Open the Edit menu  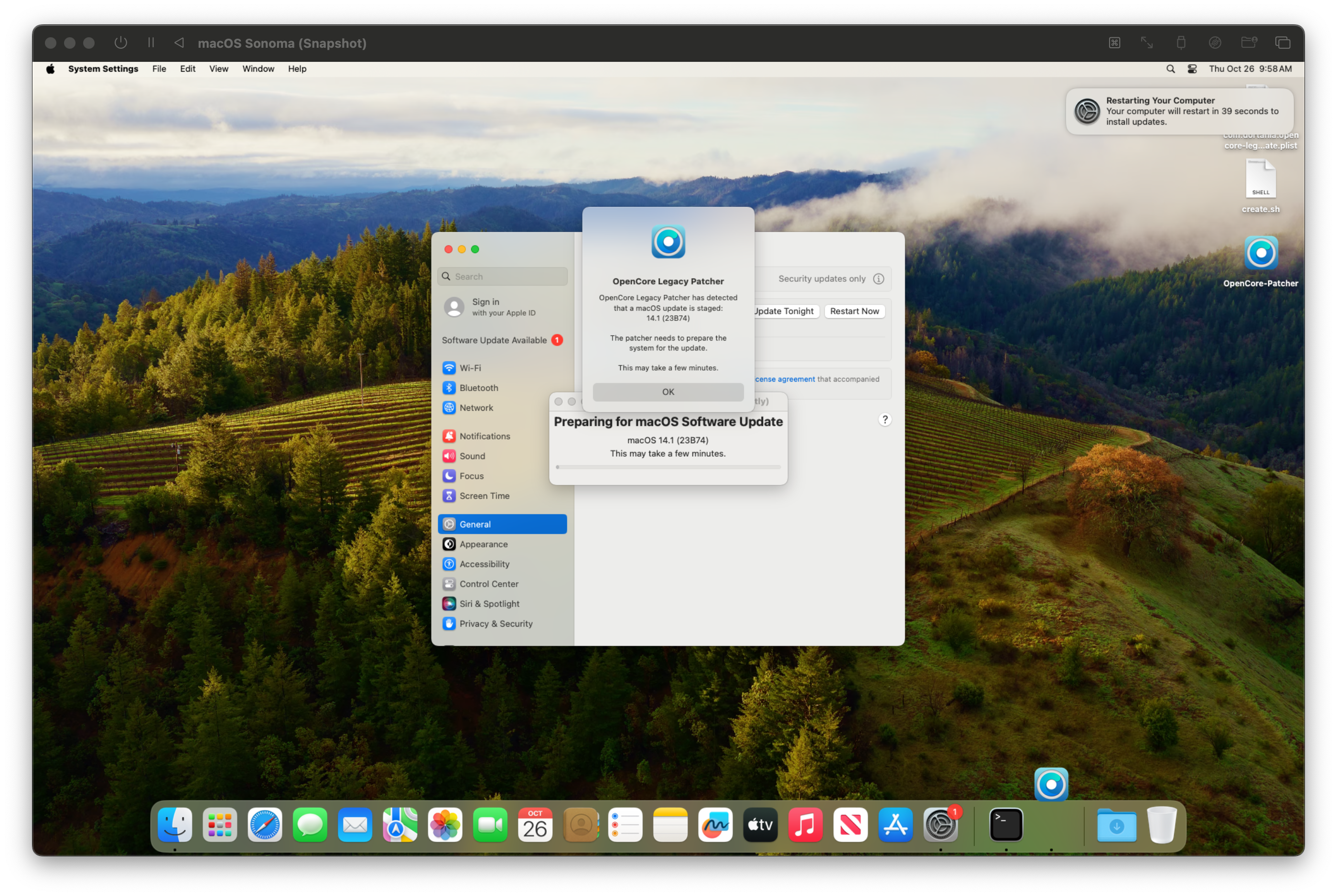pyautogui.click(x=187, y=69)
